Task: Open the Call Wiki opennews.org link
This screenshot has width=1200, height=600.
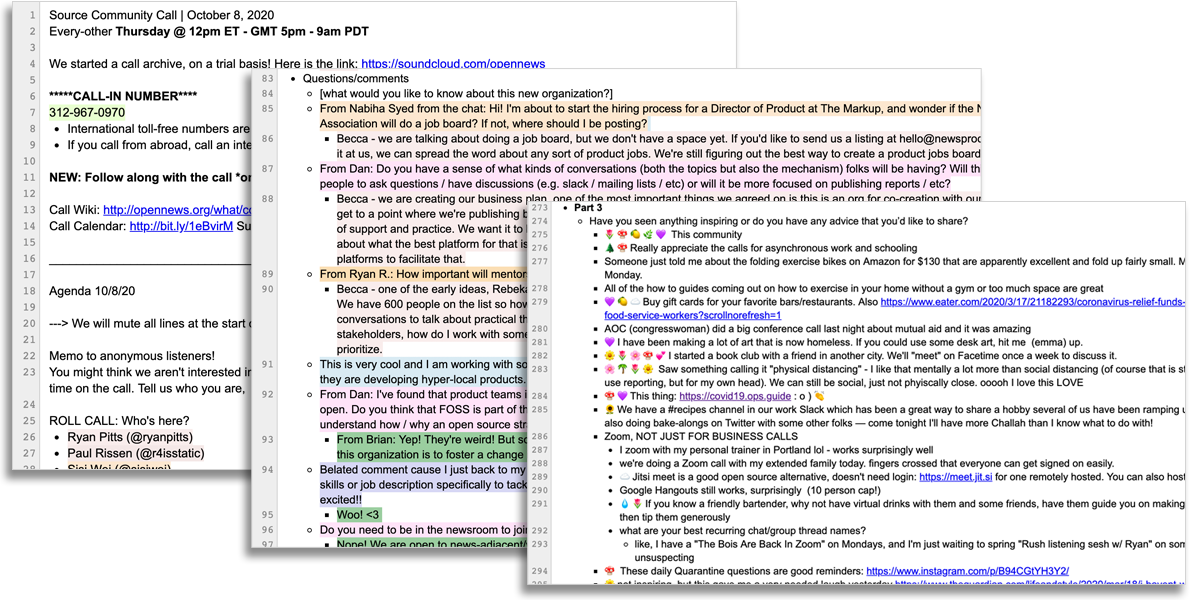Action: 175,210
